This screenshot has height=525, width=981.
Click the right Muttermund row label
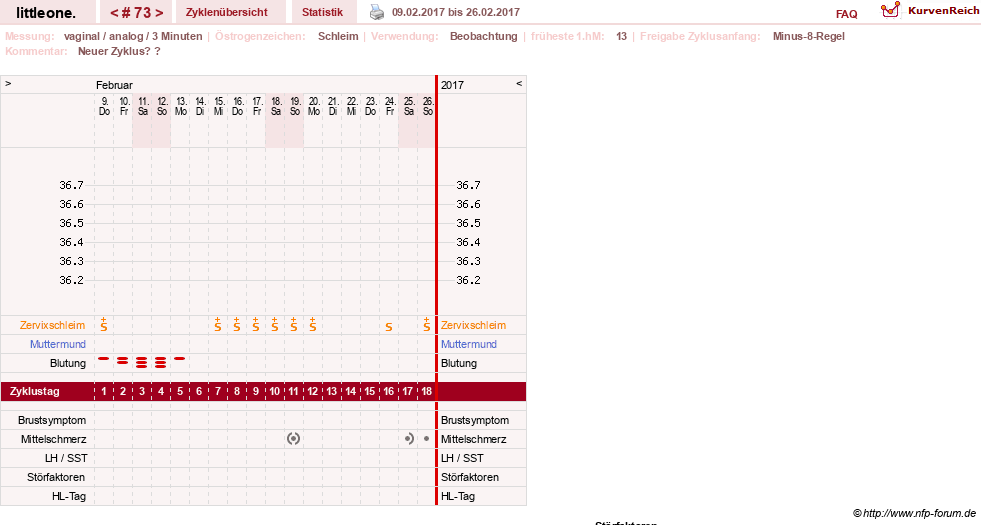click(469, 344)
